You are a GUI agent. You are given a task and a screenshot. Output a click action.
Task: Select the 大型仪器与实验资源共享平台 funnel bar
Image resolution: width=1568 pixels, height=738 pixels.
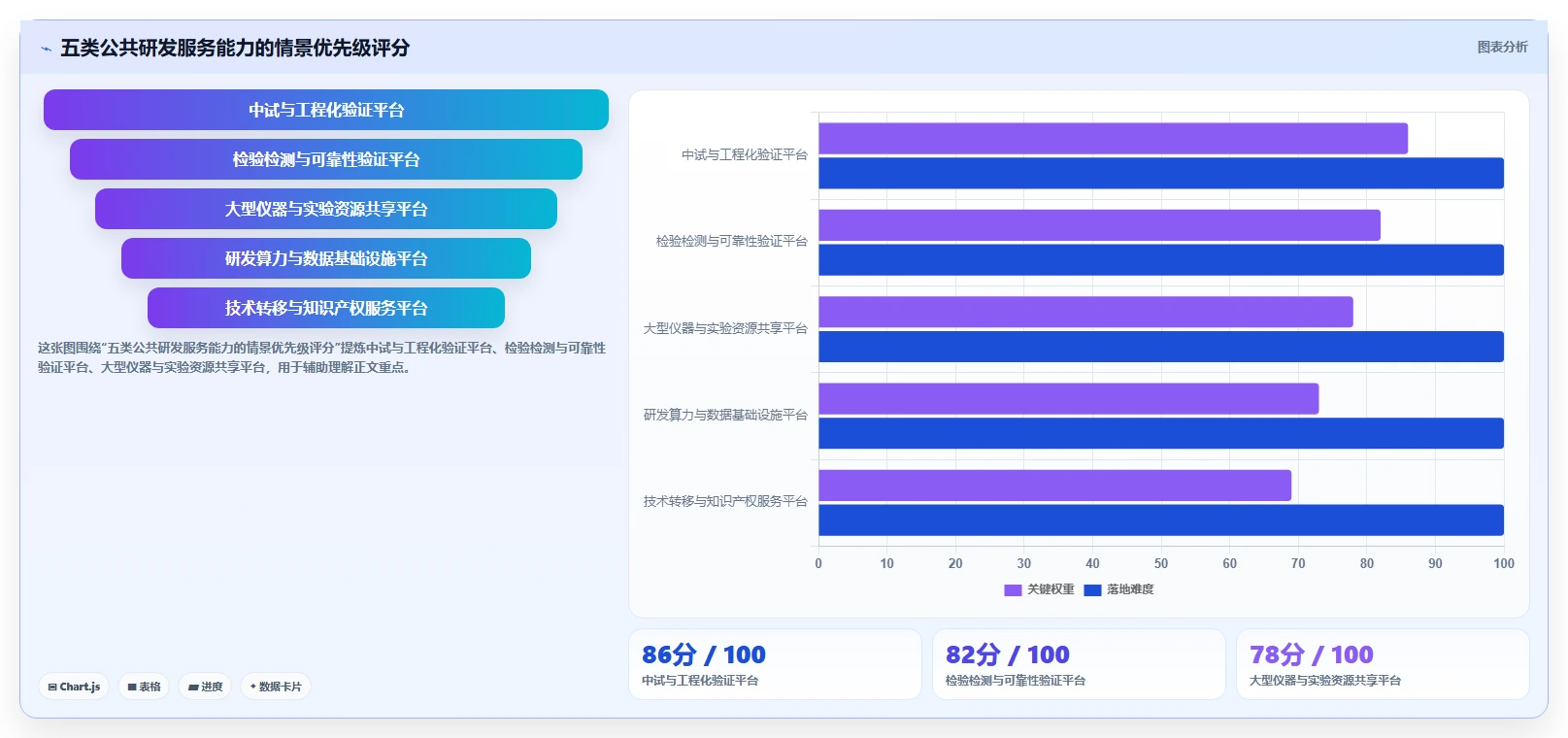pyautogui.click(x=326, y=209)
